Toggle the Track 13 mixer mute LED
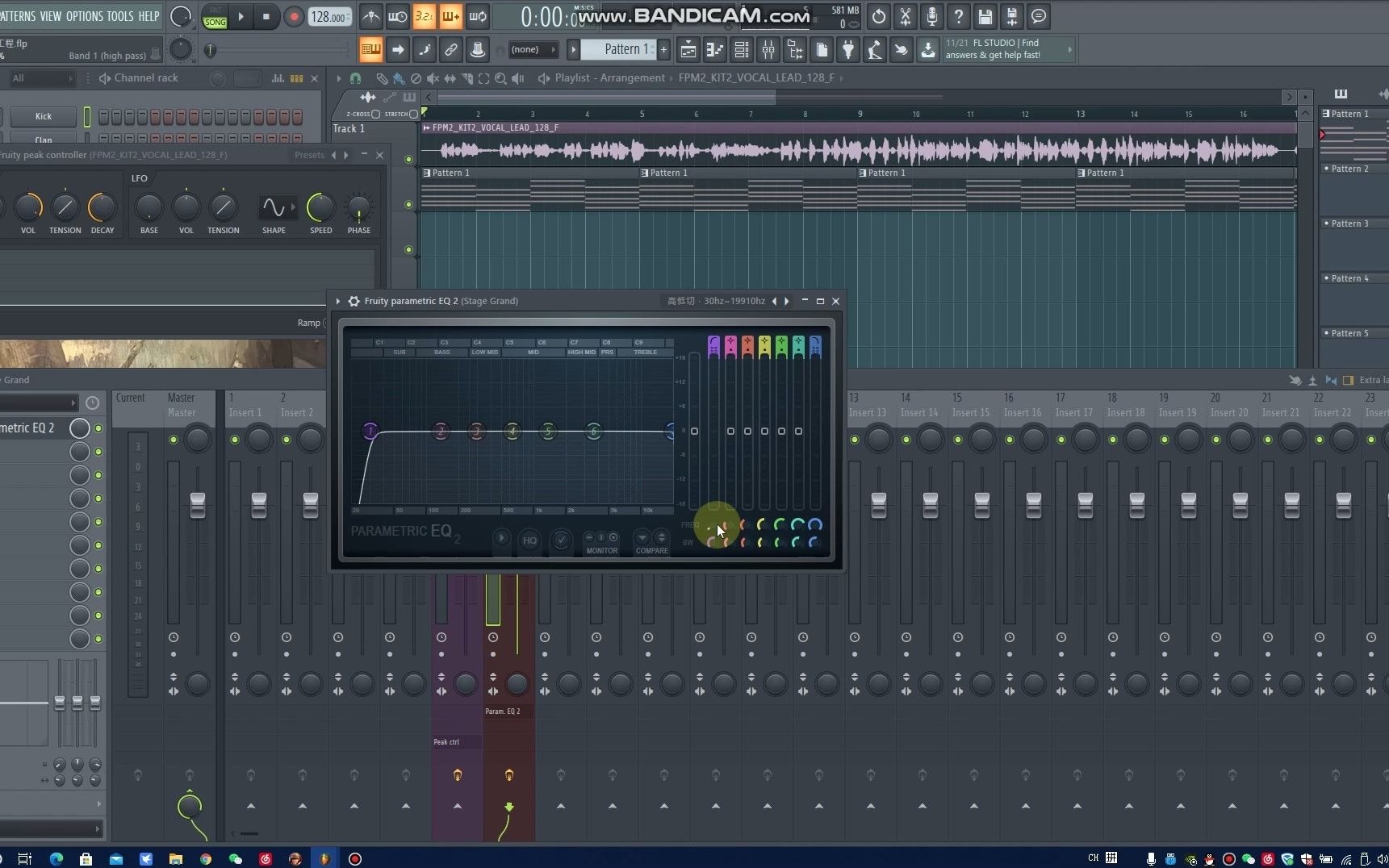This screenshot has width=1389, height=868. point(855,440)
